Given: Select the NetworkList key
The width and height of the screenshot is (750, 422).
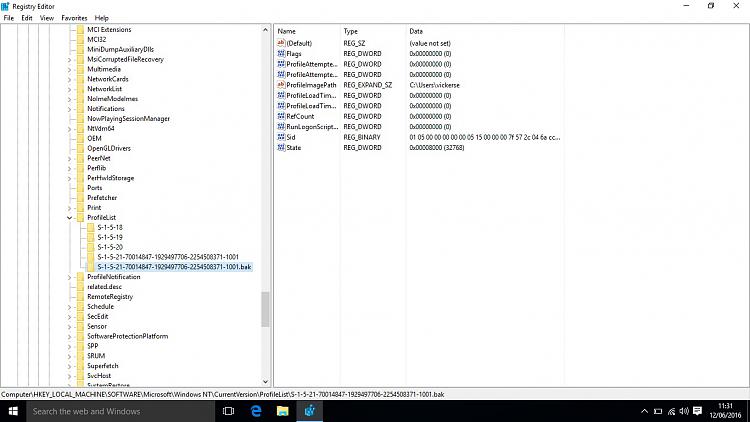Looking at the screenshot, I should pos(104,89).
